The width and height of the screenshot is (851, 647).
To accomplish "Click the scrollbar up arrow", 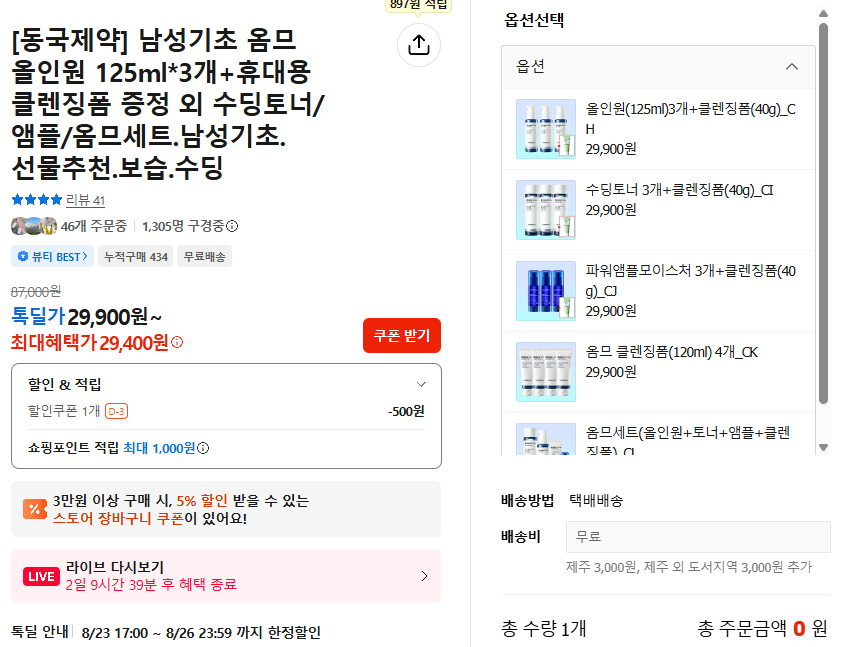I will click(x=823, y=14).
